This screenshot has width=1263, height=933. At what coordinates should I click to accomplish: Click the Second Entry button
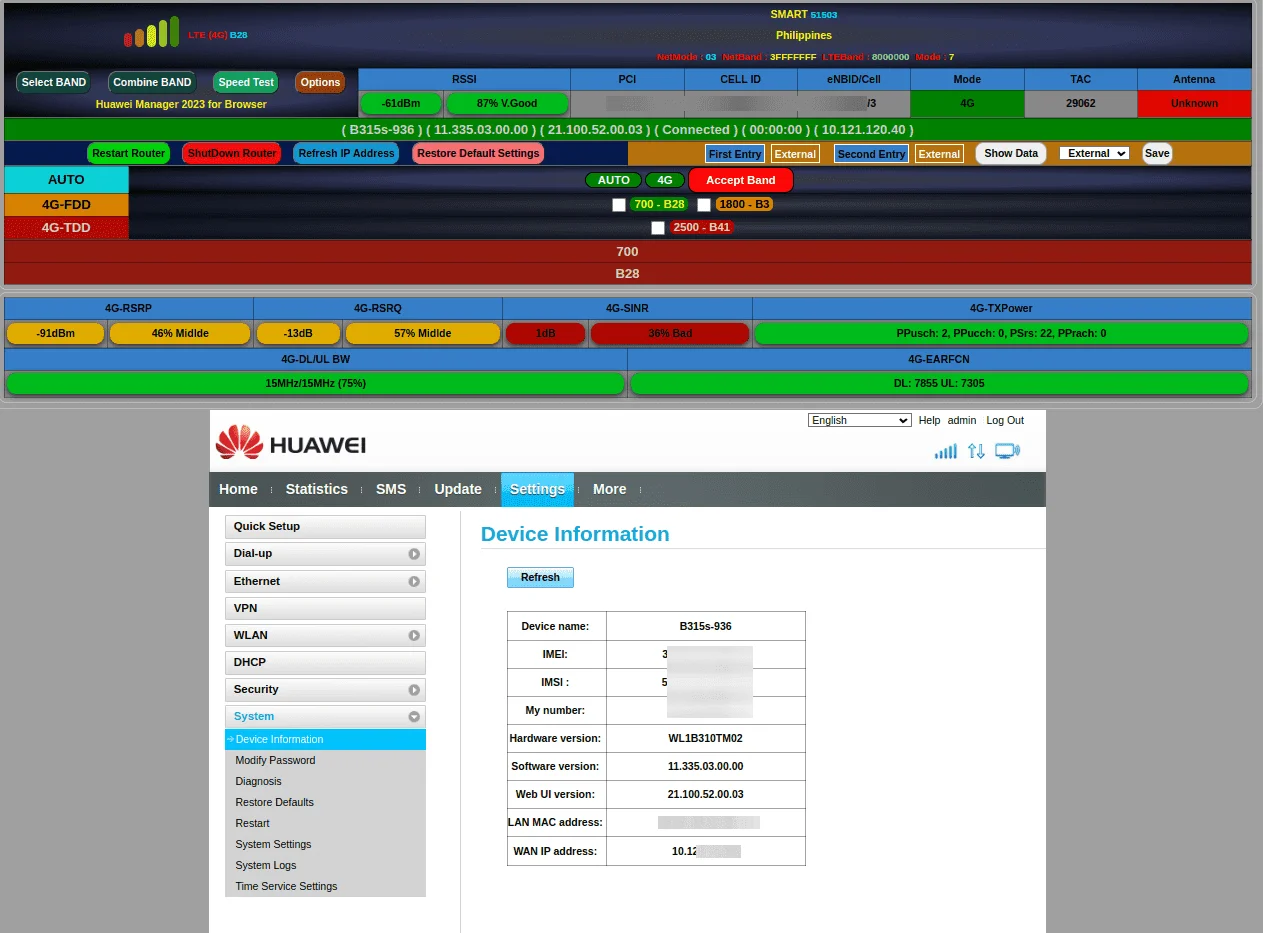click(x=871, y=154)
